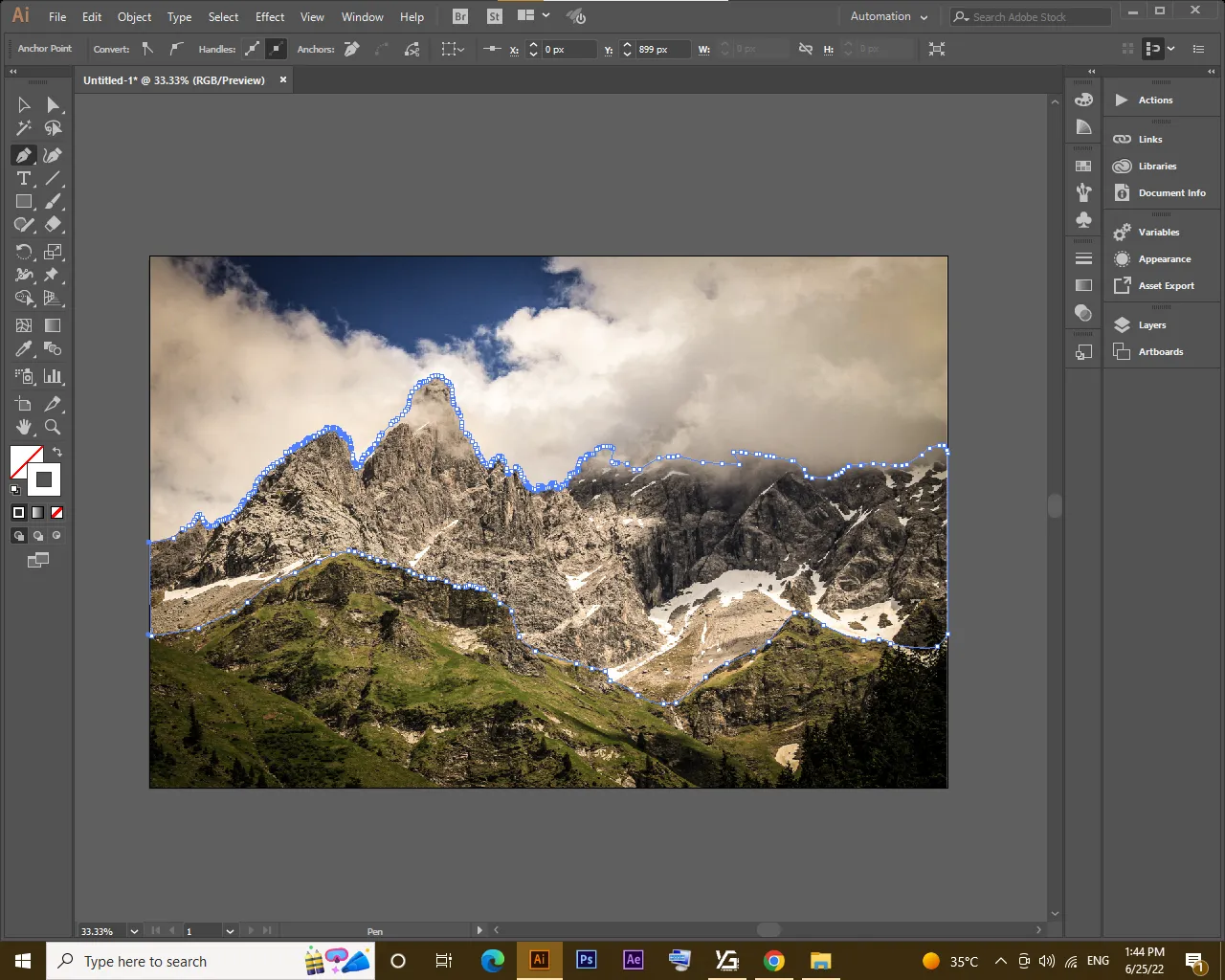
Task: Activate the Perspective Grid tool
Action: (53, 299)
